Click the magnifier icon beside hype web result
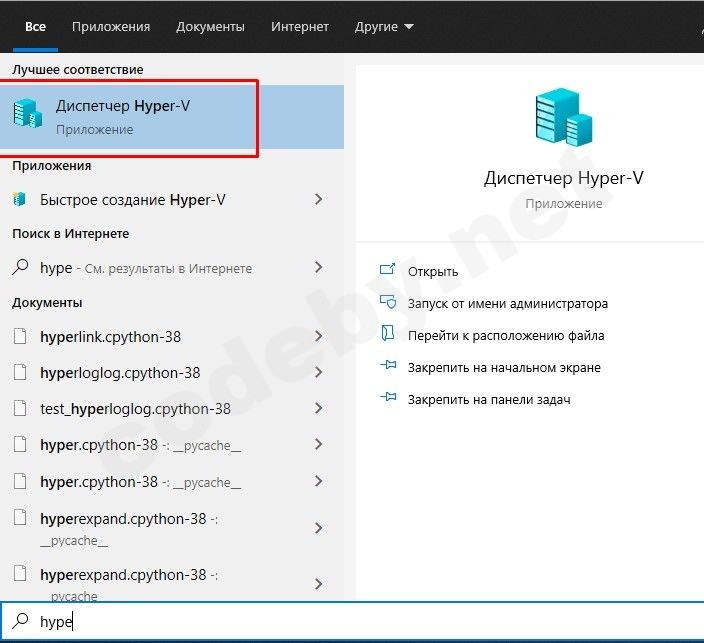 pyautogui.click(x=20, y=268)
